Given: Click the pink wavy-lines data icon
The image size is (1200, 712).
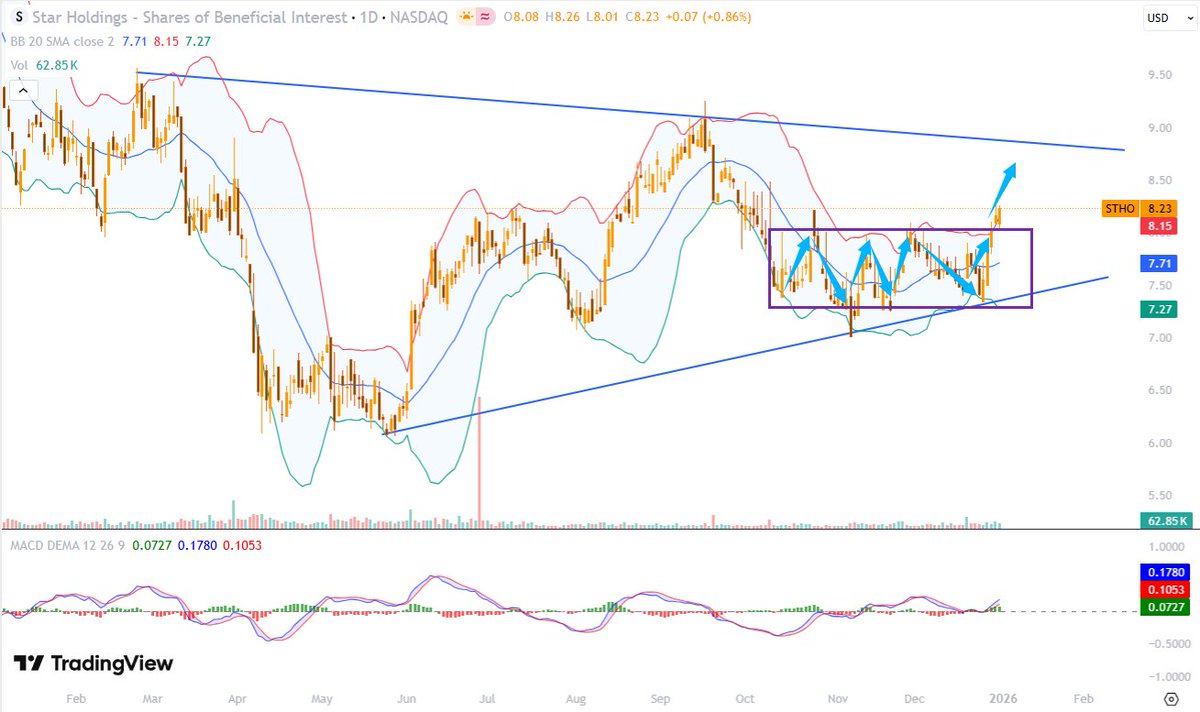Looking at the screenshot, I should pos(486,17).
